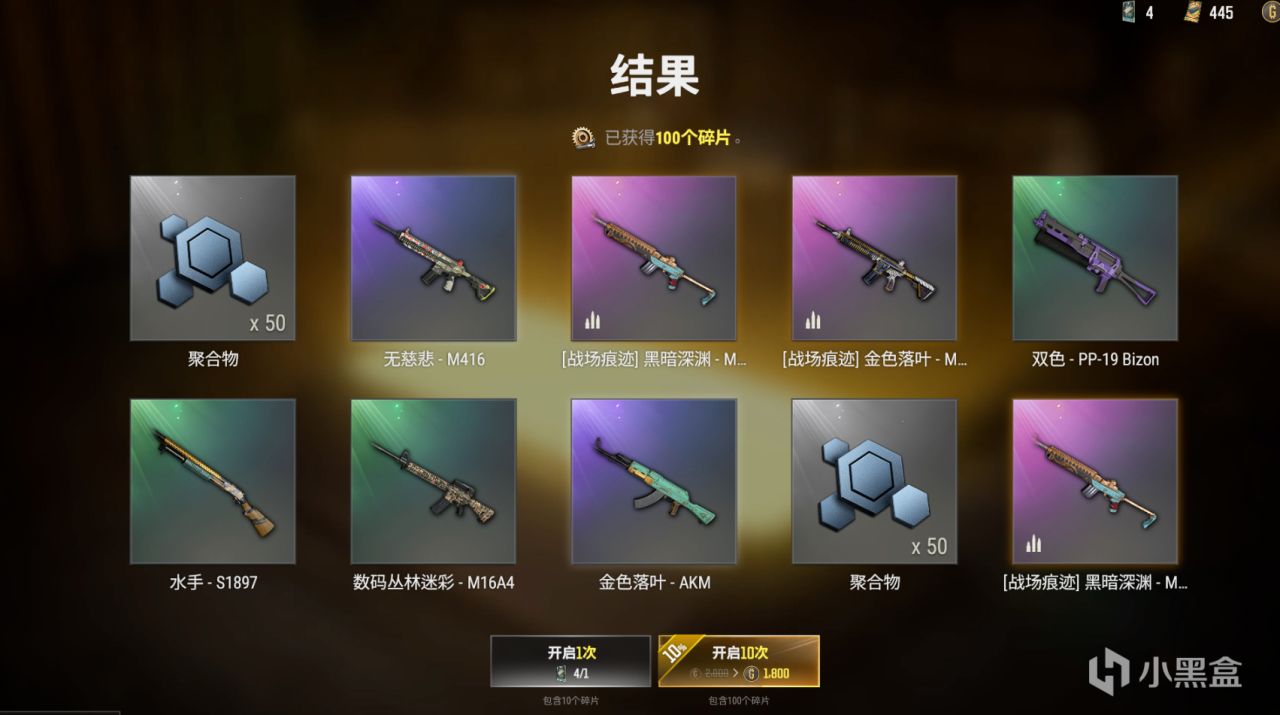Image resolution: width=1280 pixels, height=715 pixels.
Task: Click the 双色 PP-19 Bizon reward tile
Action: 1095,258
